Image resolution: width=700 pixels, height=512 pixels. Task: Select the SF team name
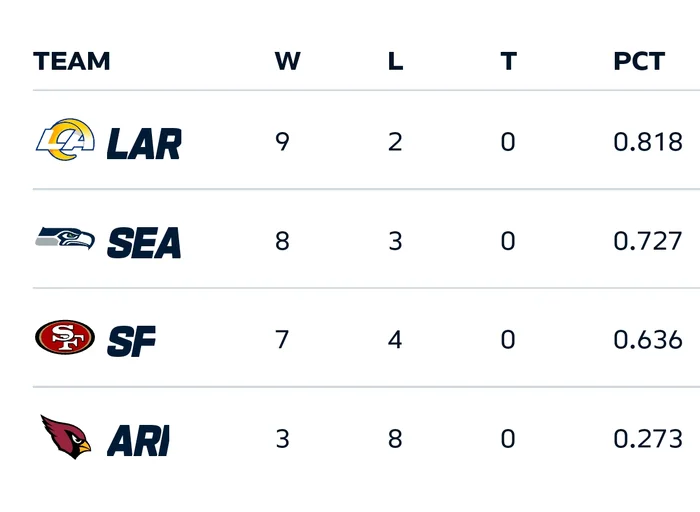point(132,340)
